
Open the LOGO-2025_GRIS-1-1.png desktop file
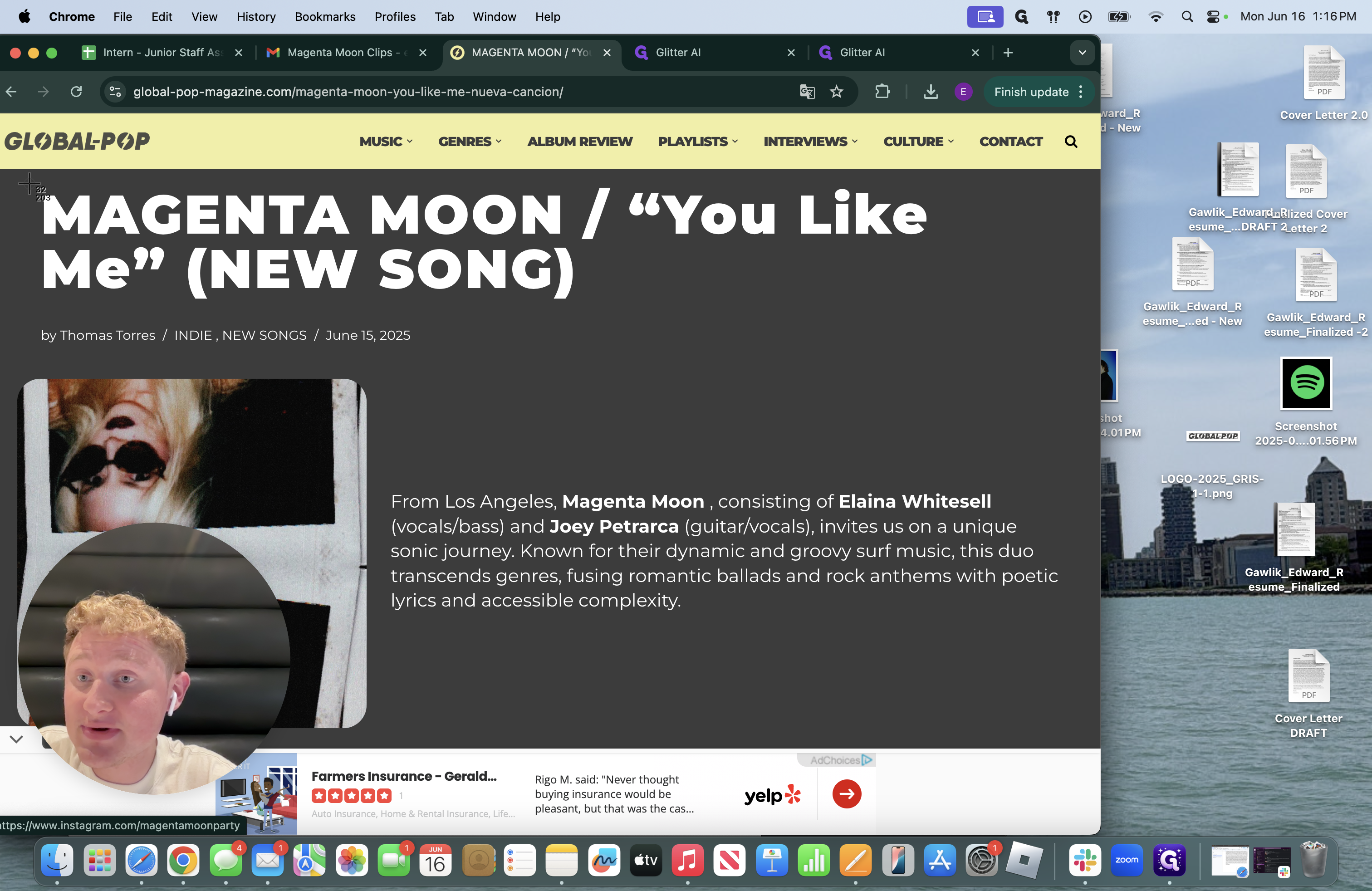pos(1212,436)
